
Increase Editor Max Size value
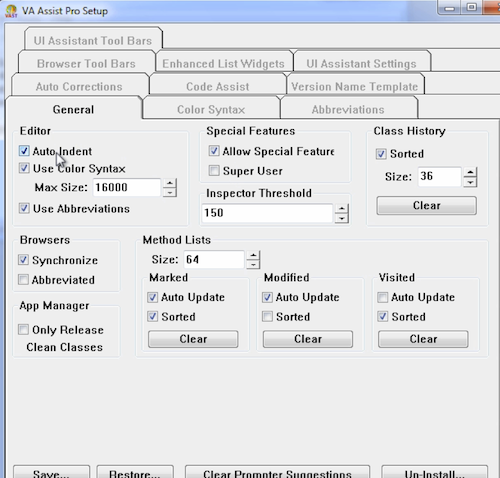170,183
